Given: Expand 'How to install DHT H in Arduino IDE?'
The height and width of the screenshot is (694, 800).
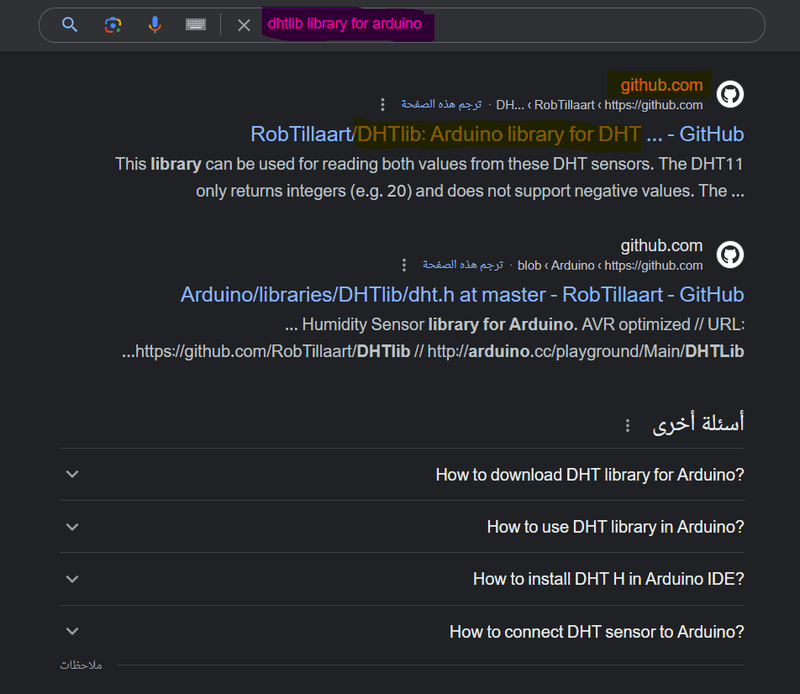Looking at the screenshot, I should [402, 579].
